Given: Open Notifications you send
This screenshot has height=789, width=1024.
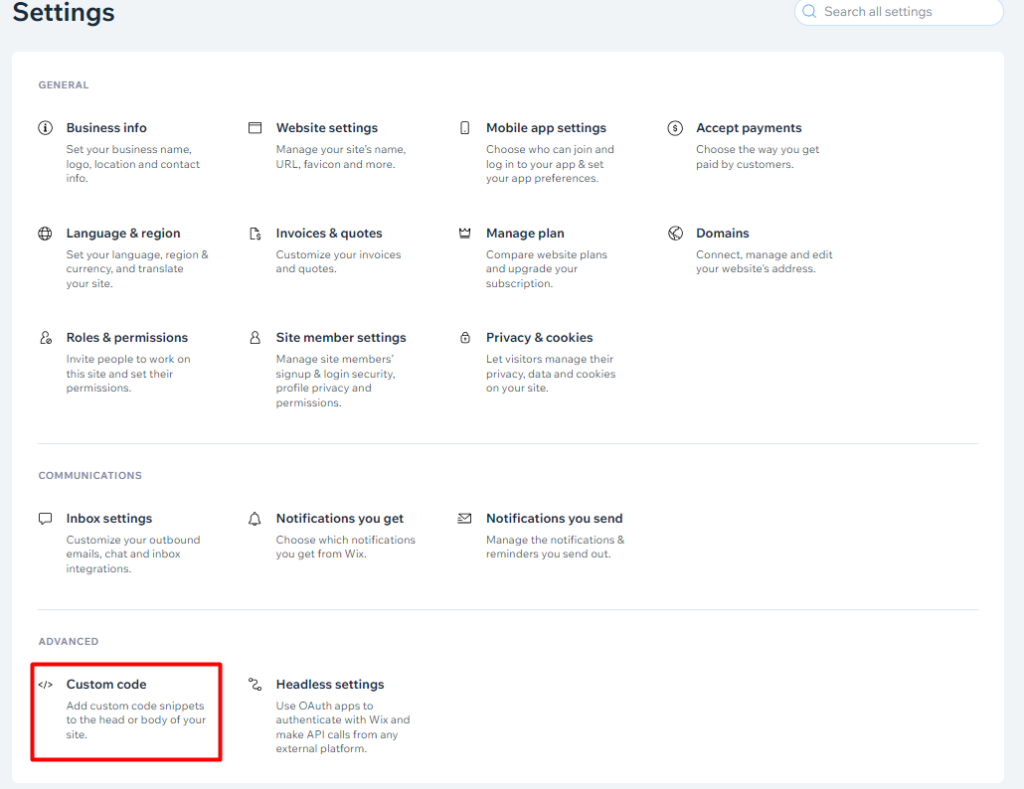Looking at the screenshot, I should point(554,519).
